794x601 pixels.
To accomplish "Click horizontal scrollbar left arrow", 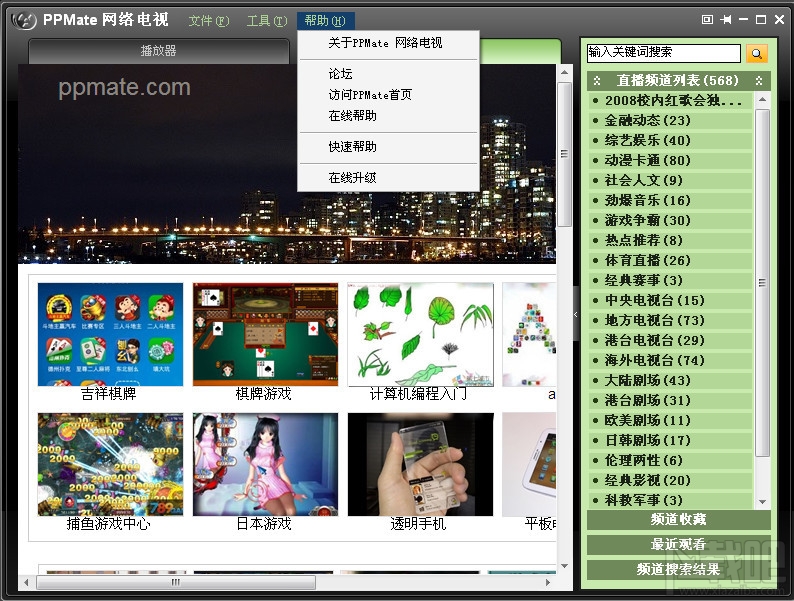I will 26,582.
